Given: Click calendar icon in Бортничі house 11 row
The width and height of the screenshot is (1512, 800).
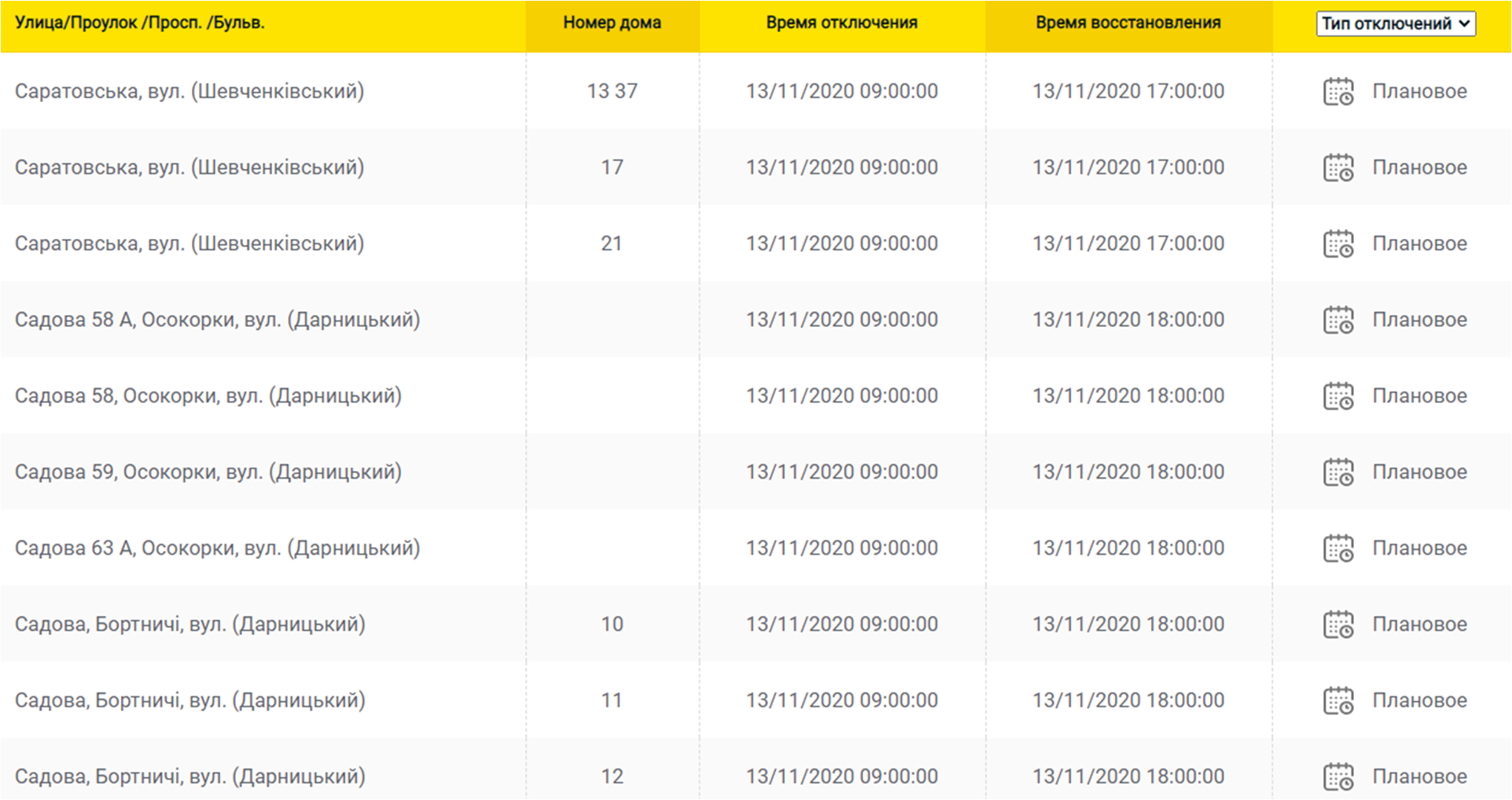Looking at the screenshot, I should [x=1337, y=701].
